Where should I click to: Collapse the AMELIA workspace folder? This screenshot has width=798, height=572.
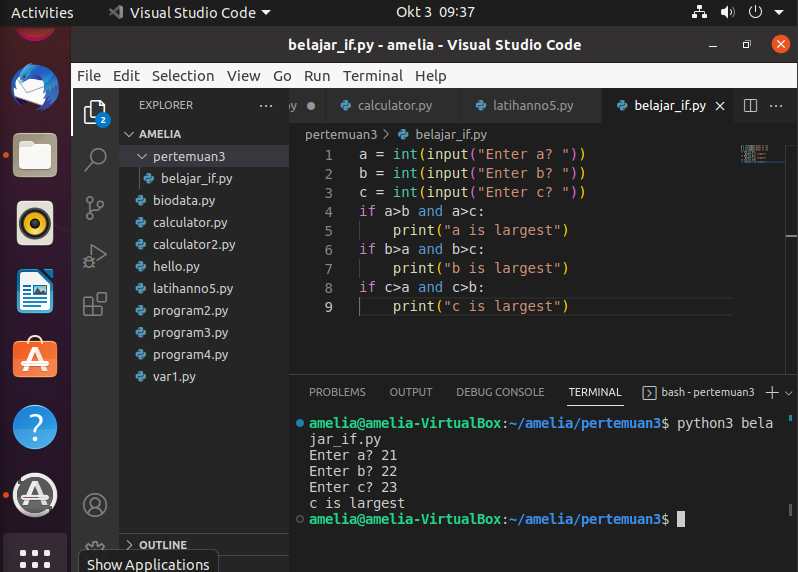(x=129, y=134)
